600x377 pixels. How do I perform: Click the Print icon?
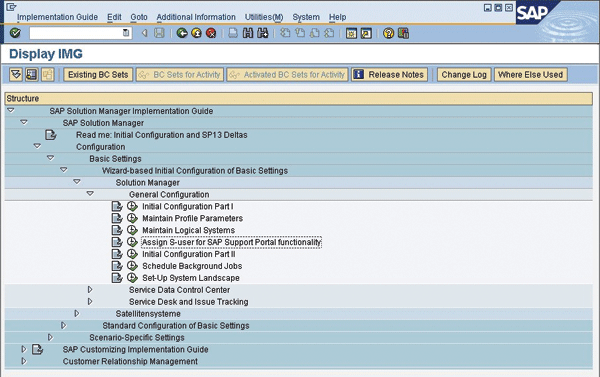coord(233,33)
